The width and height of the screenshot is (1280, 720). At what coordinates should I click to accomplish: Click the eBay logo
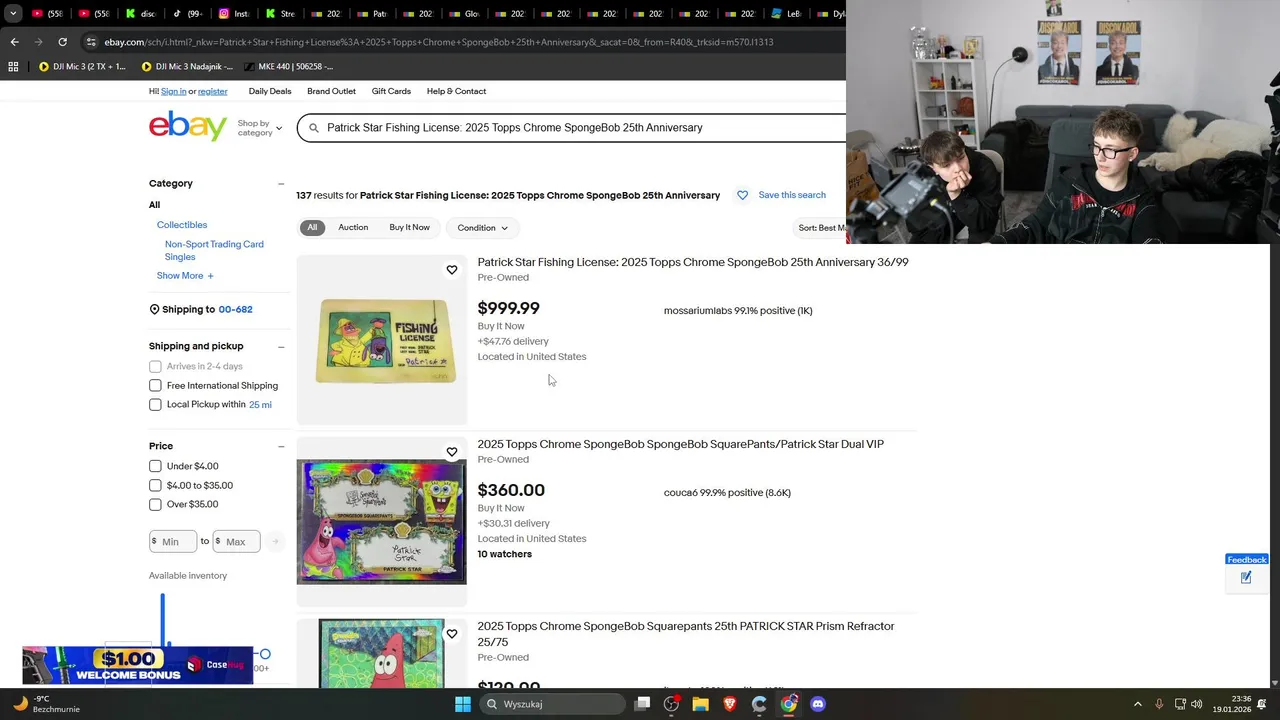(x=188, y=127)
